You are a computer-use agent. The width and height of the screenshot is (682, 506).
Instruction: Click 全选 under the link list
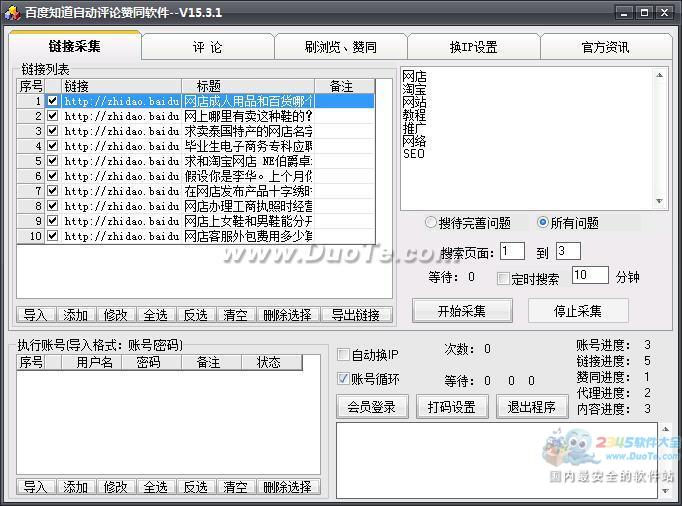pyautogui.click(x=156, y=315)
